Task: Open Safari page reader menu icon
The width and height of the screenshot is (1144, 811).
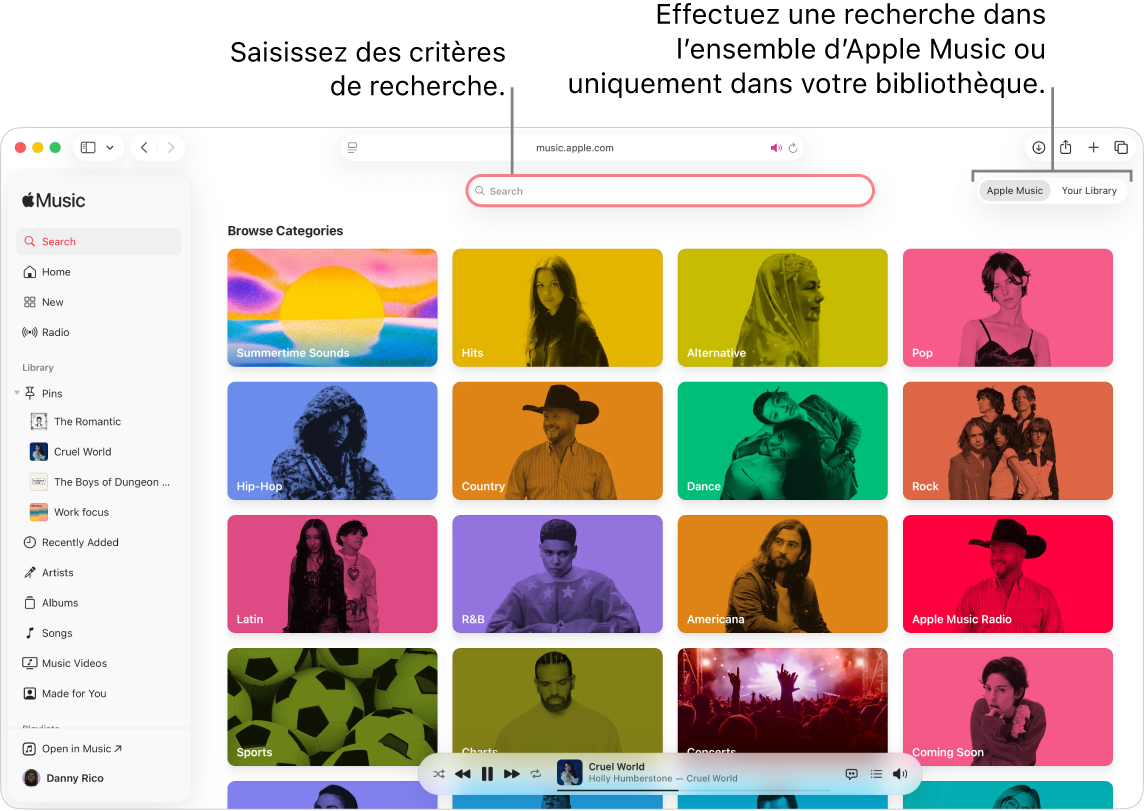Action: point(352,147)
